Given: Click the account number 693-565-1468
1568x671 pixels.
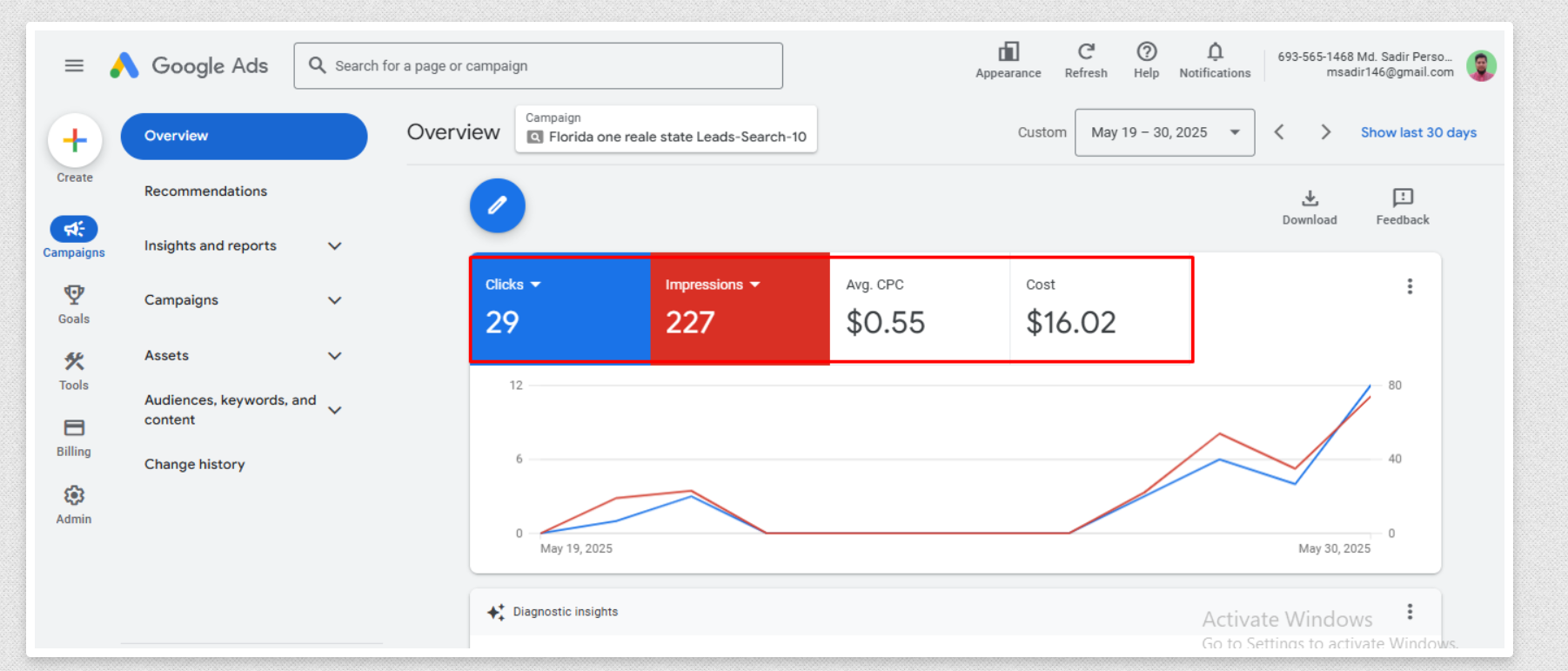Looking at the screenshot, I should click(x=1315, y=57).
